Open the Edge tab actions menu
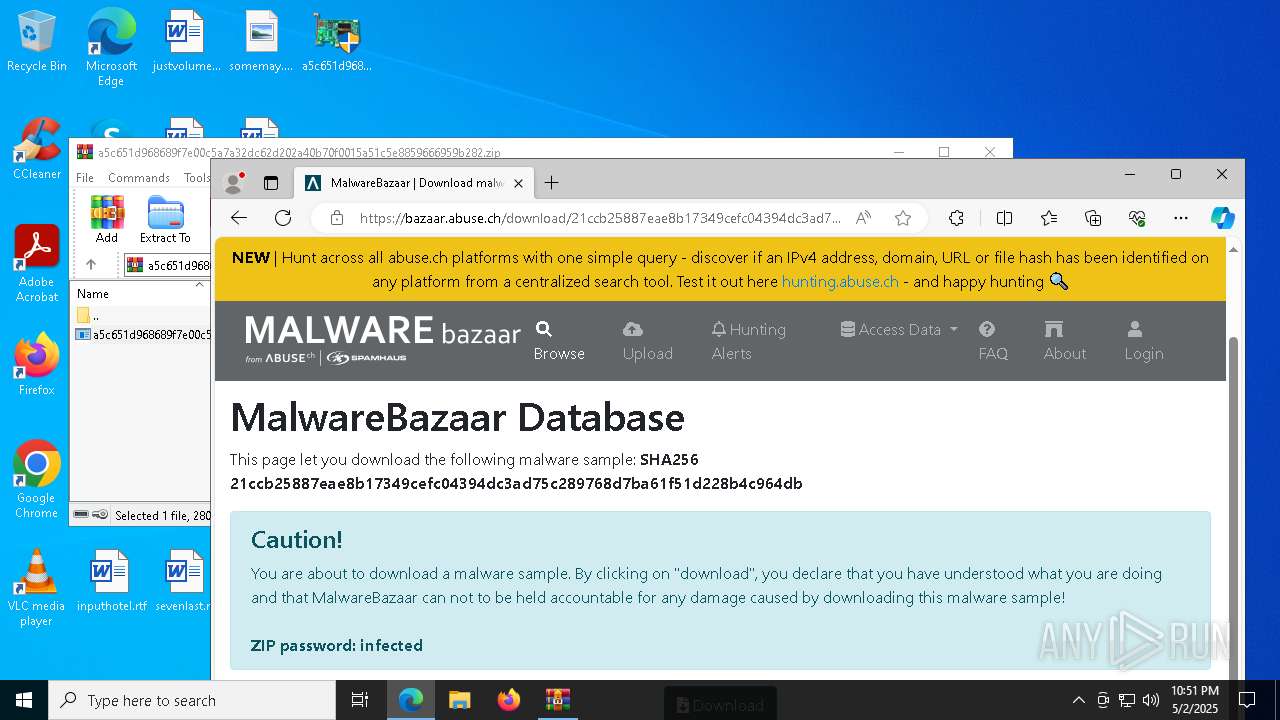This screenshot has width=1280, height=720. click(270, 183)
